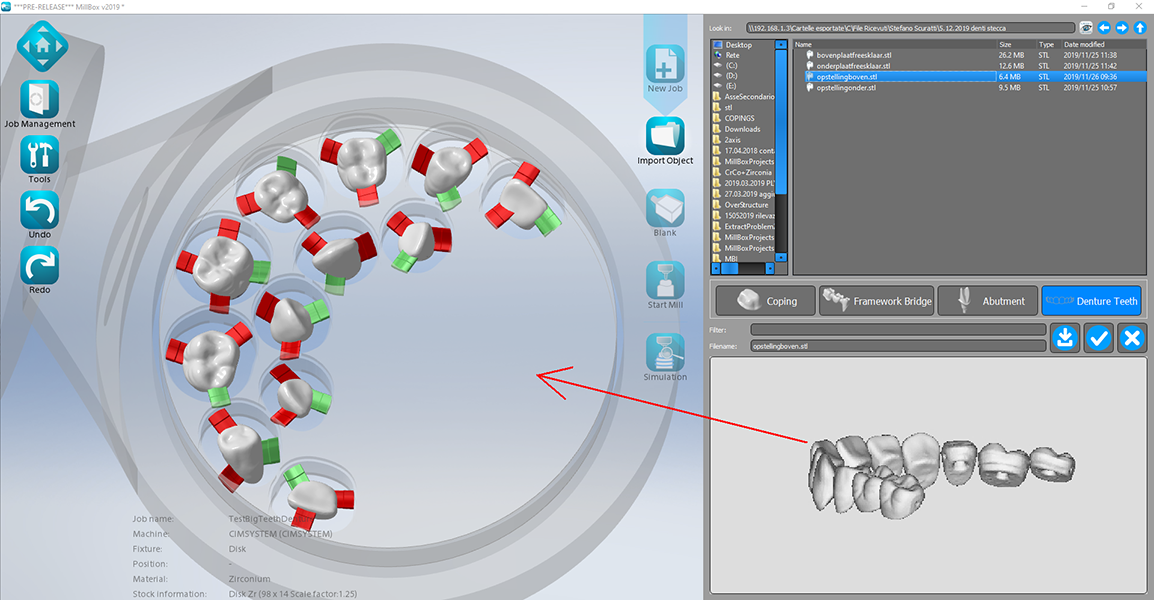Open the COPINGS folder
Screen dimensions: 1154x600
coord(739,118)
